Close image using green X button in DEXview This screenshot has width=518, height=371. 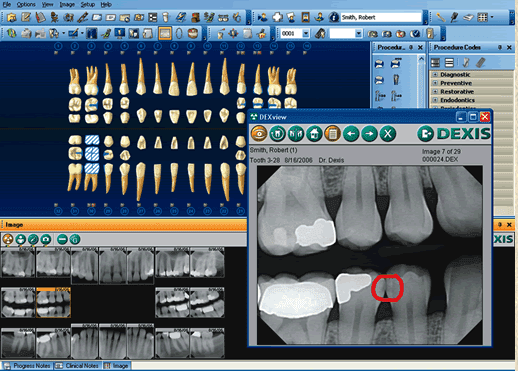point(387,134)
